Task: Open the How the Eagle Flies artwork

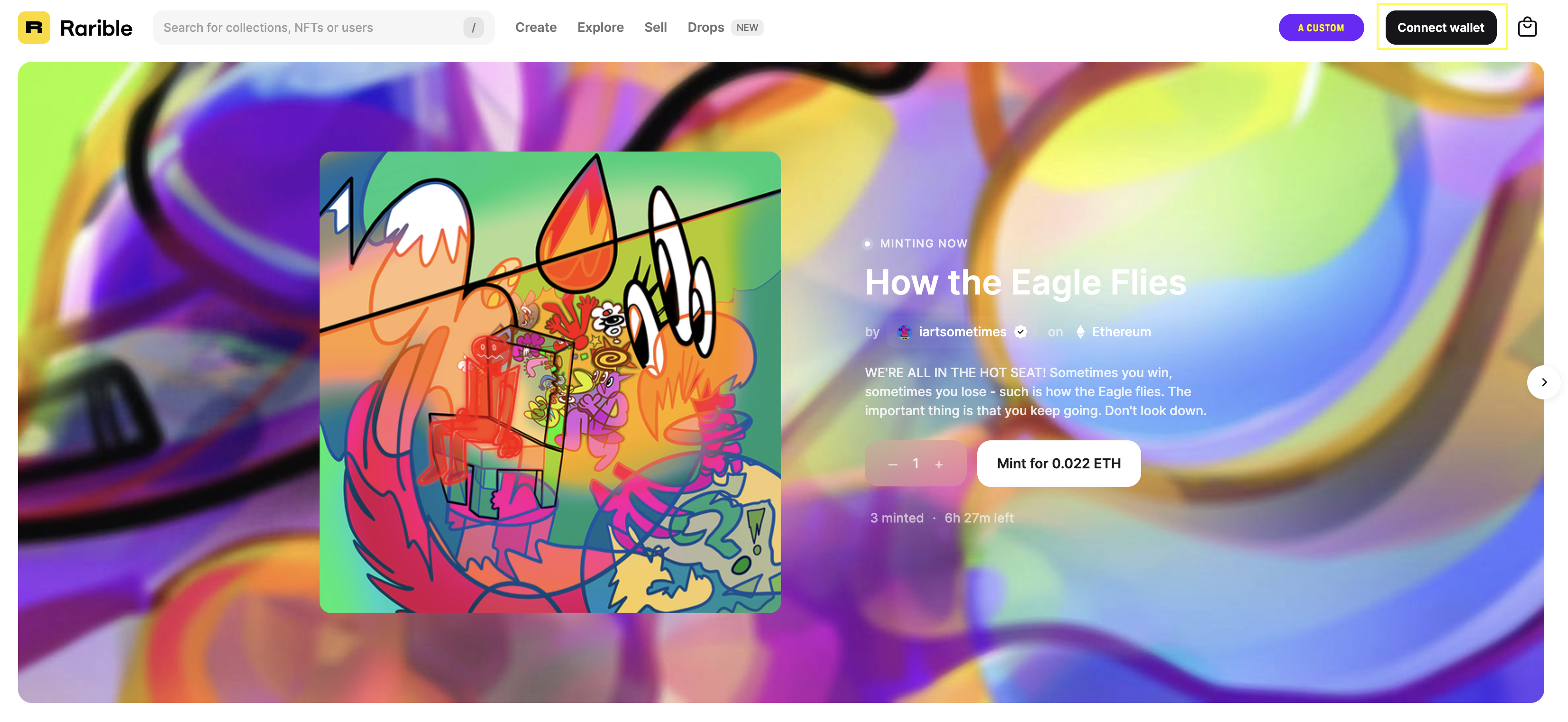Action: 550,382
